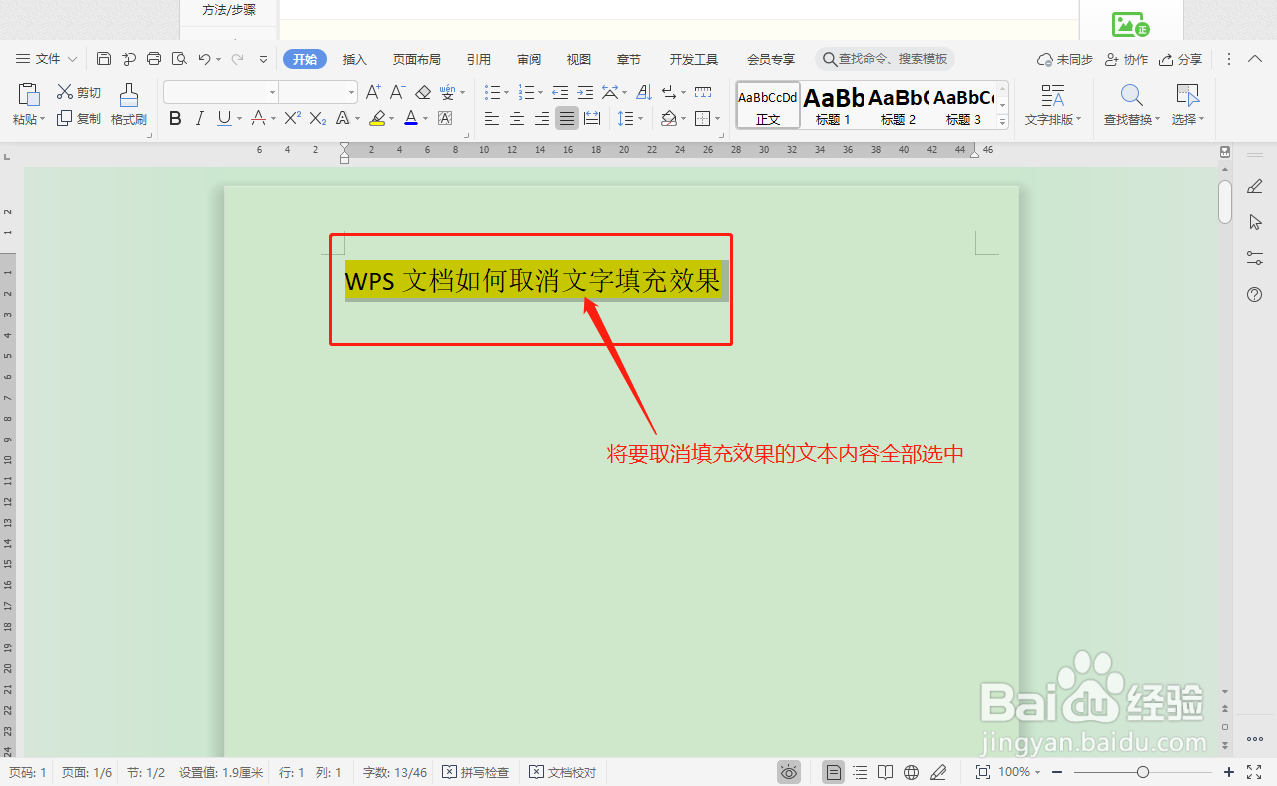The height and width of the screenshot is (786, 1277).
Task: Switch to reading mode book icon
Action: [885, 772]
